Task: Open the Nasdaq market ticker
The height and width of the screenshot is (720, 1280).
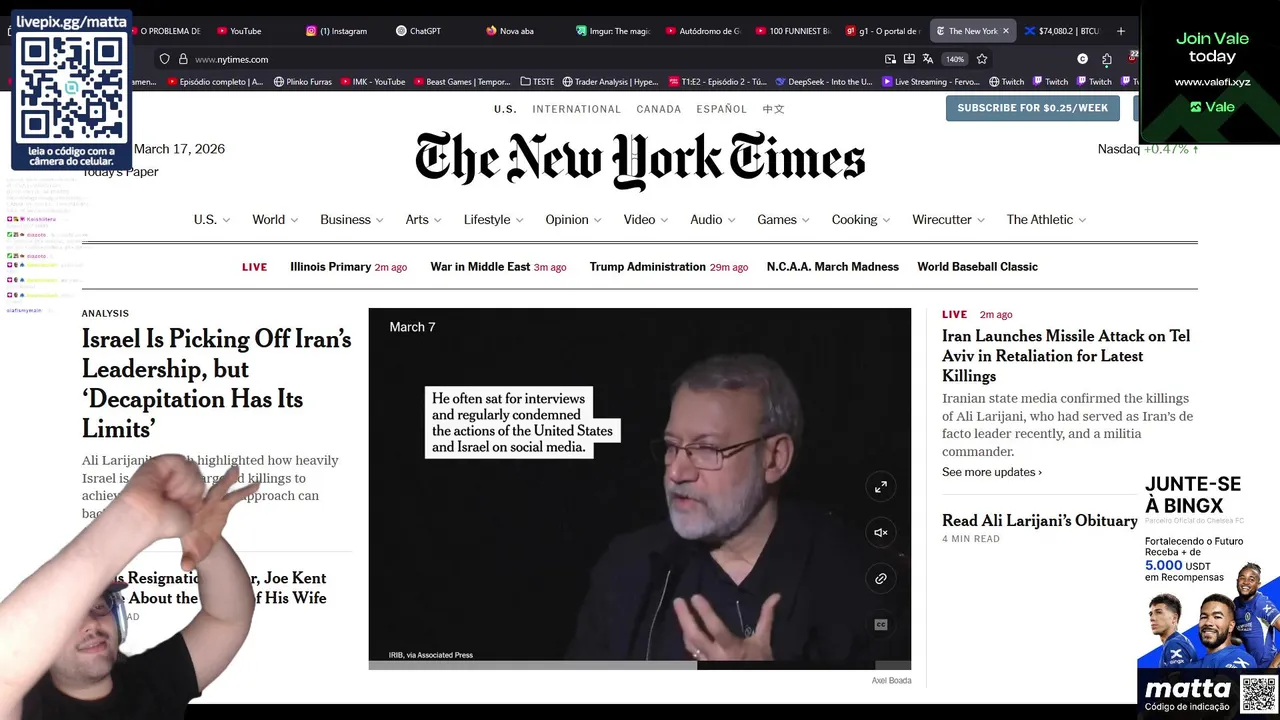Action: point(1147,149)
